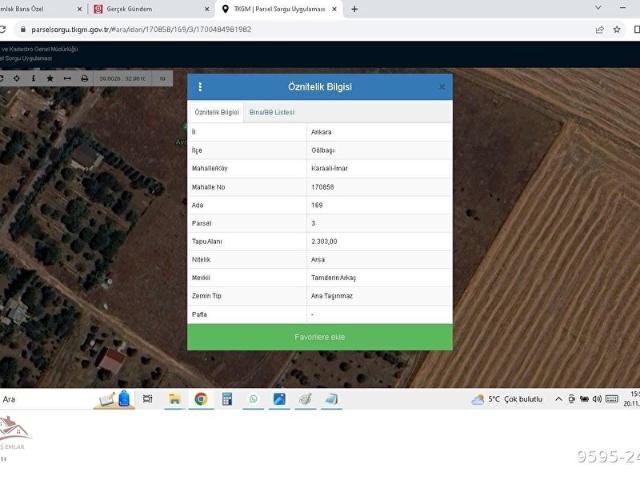Select the Öznitelik Bilgisi tab
The image size is (640, 480).
217,112
